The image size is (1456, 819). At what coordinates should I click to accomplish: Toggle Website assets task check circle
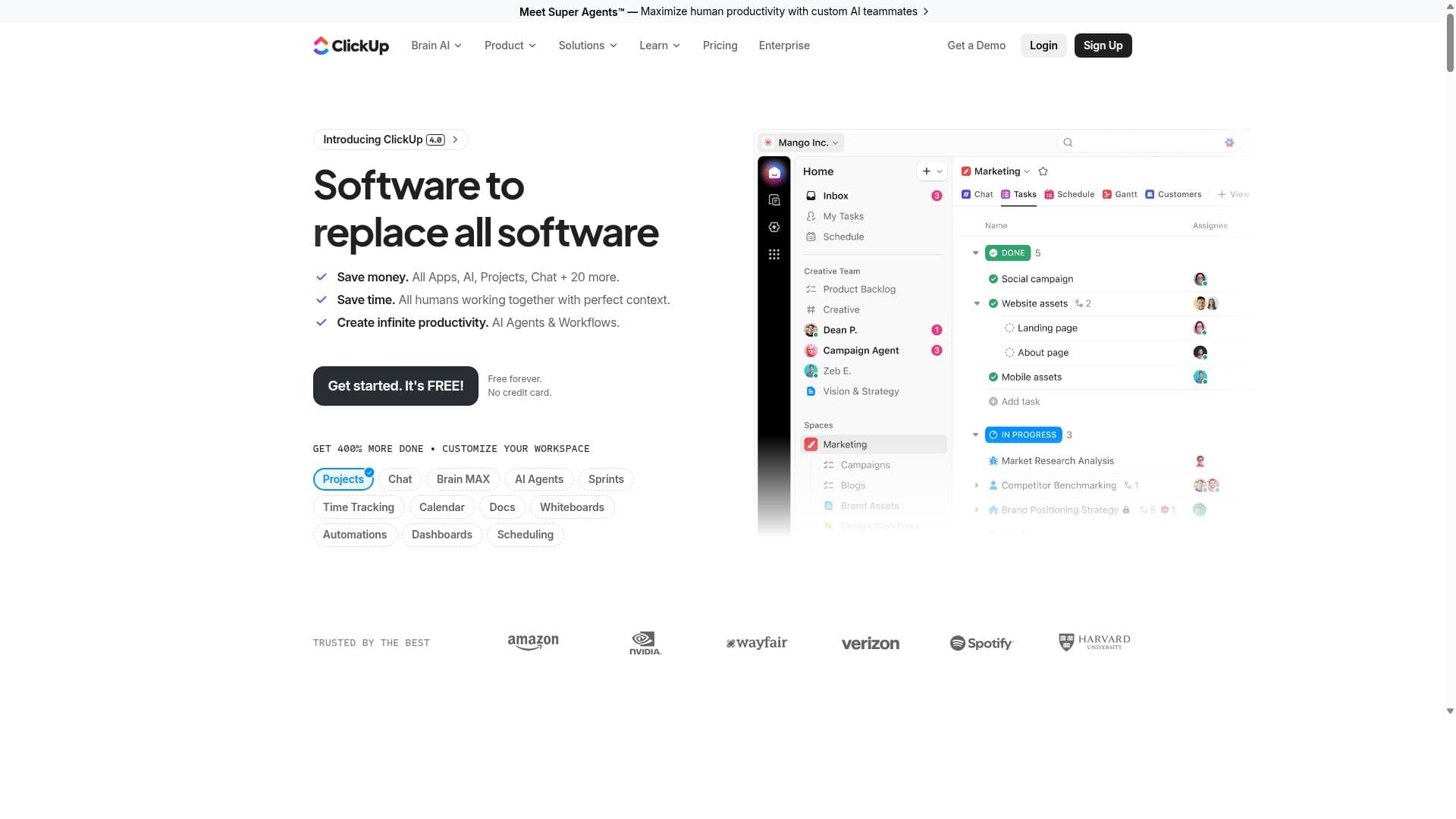point(993,303)
